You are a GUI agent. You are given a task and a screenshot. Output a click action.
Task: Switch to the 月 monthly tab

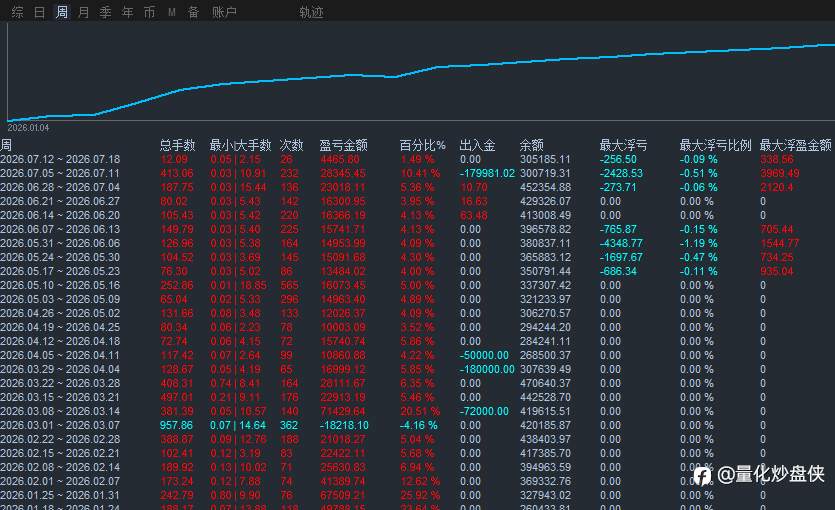[x=84, y=12]
